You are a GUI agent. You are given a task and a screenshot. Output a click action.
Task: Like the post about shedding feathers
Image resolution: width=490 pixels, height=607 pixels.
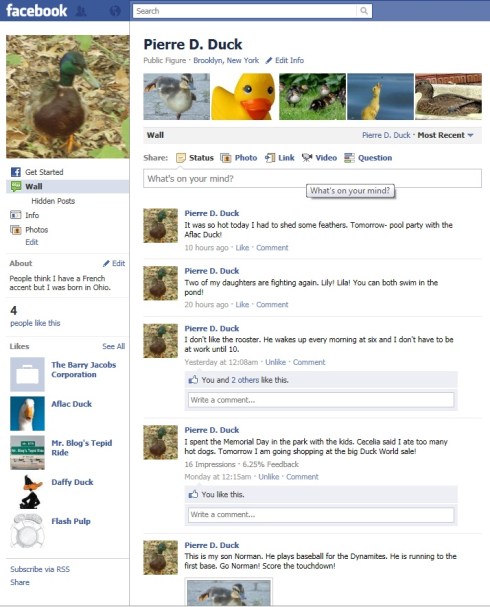click(x=242, y=248)
